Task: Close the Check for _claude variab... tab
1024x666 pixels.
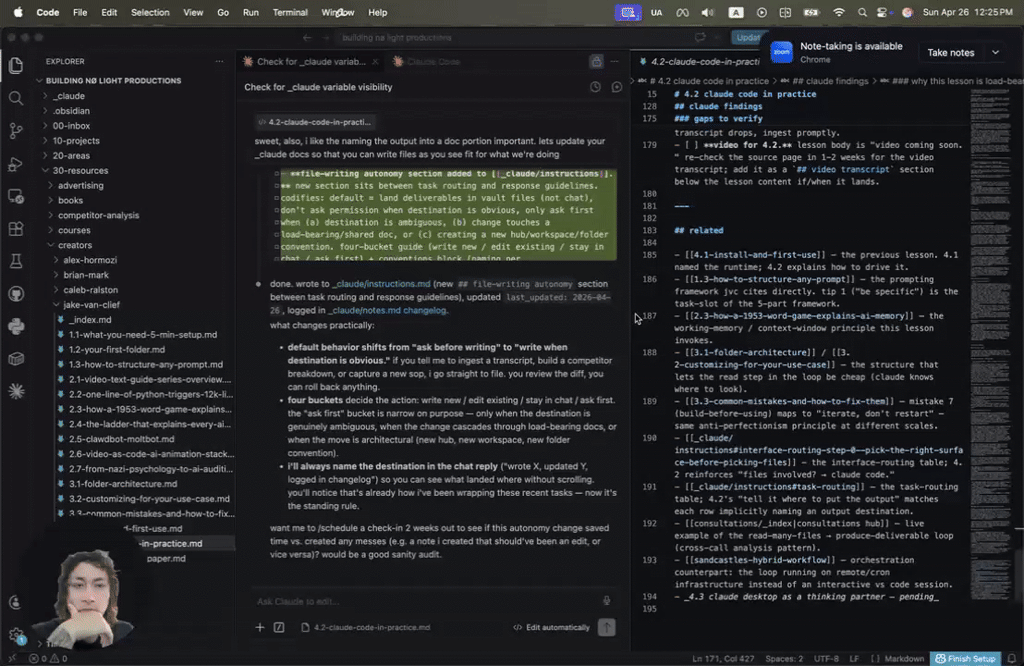Action: (x=375, y=61)
